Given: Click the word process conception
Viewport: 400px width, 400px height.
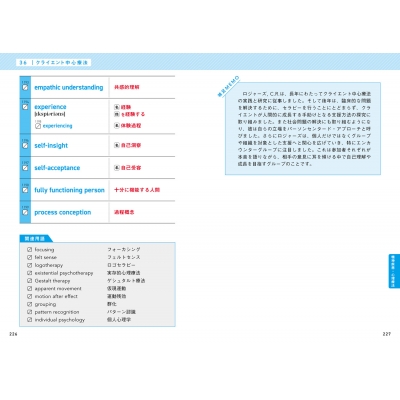Looking at the screenshot, I should [63, 212].
